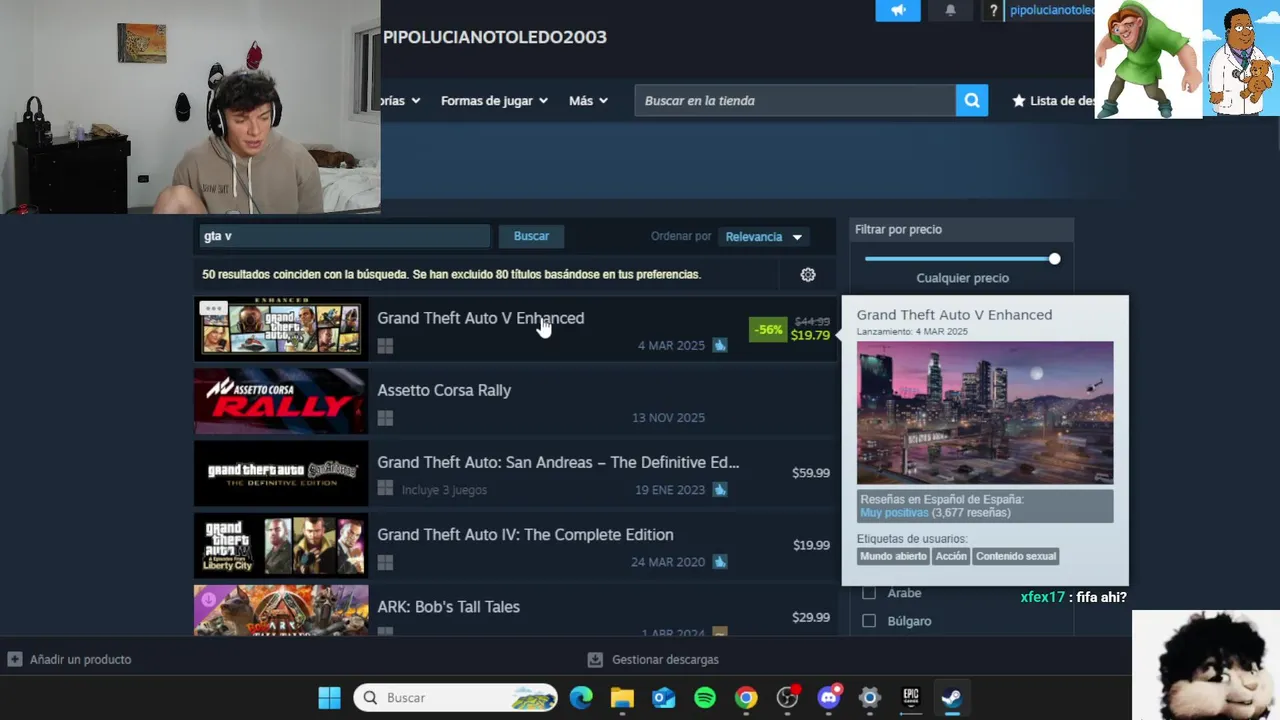The image size is (1280, 720).
Task: Click the 'Incluye 3 juegos' label
Action: click(444, 490)
